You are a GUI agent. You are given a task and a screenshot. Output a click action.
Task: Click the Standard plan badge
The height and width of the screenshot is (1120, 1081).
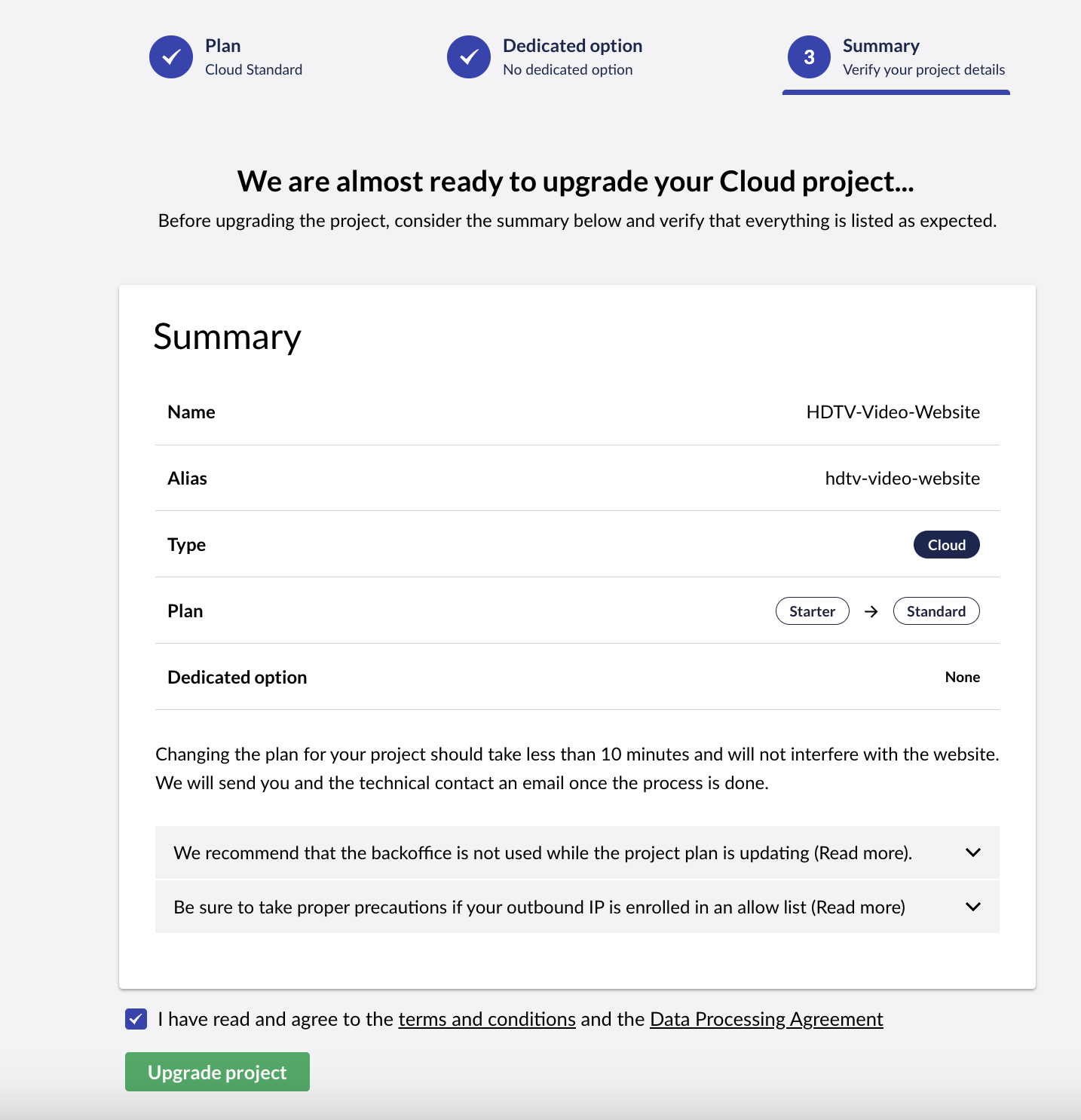click(936, 611)
